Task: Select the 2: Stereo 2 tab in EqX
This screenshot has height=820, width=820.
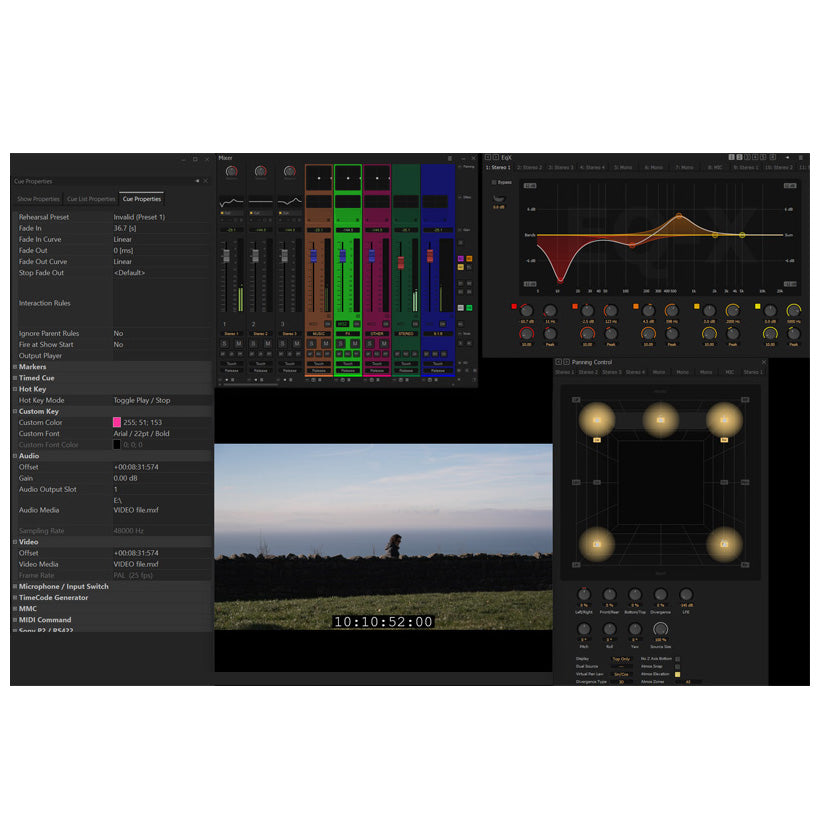Action: 530,167
